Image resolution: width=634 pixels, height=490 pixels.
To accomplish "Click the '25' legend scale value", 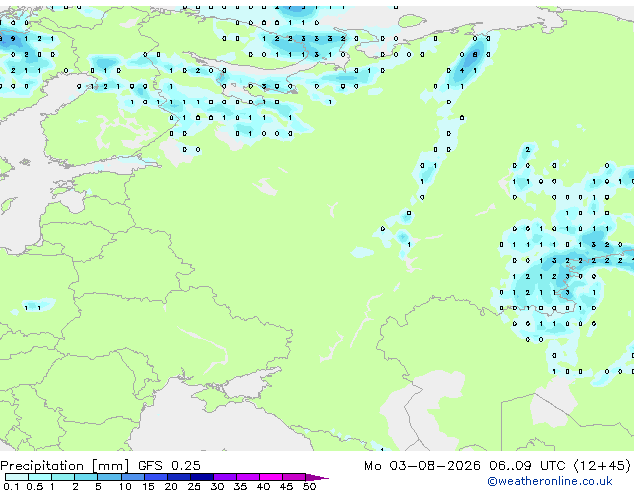I will point(194,486).
